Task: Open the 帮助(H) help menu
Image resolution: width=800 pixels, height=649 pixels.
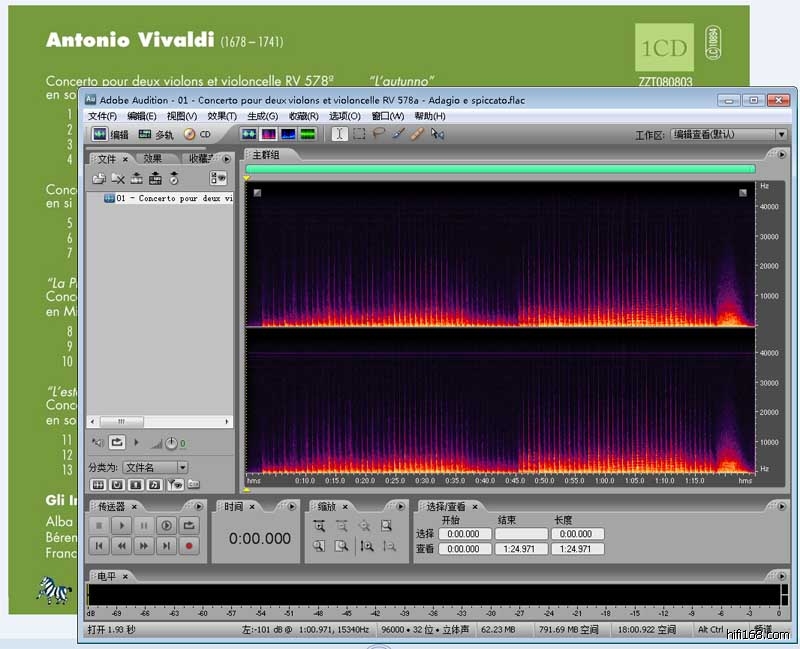Action: pos(427,116)
